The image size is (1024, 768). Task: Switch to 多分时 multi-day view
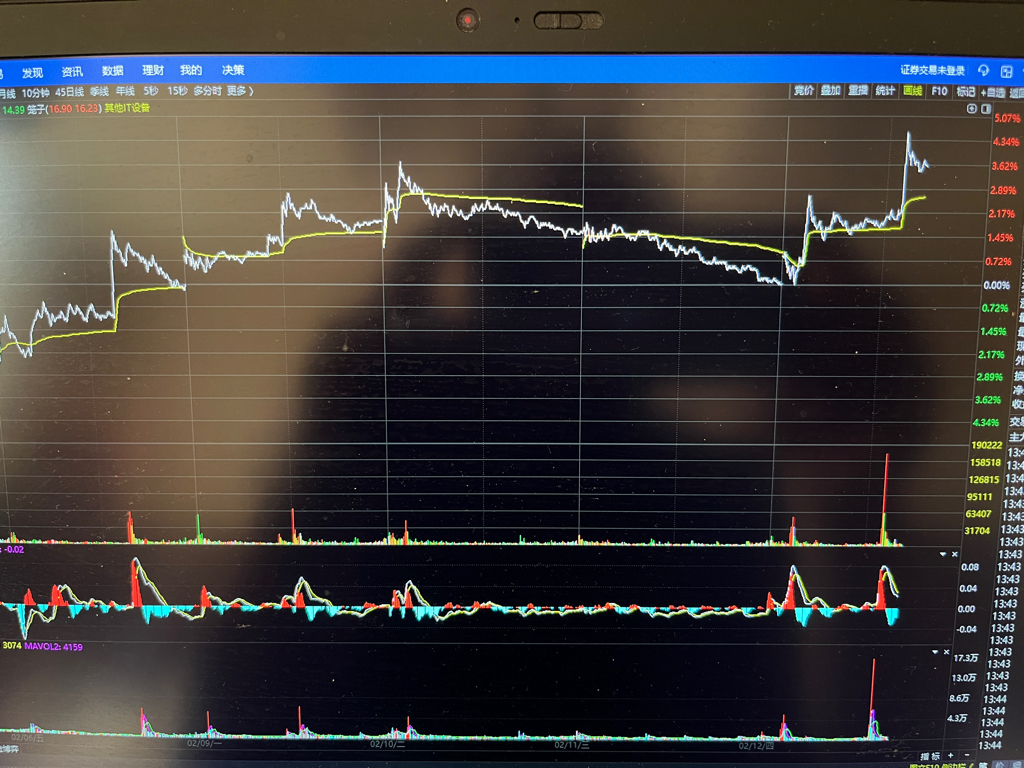point(208,91)
